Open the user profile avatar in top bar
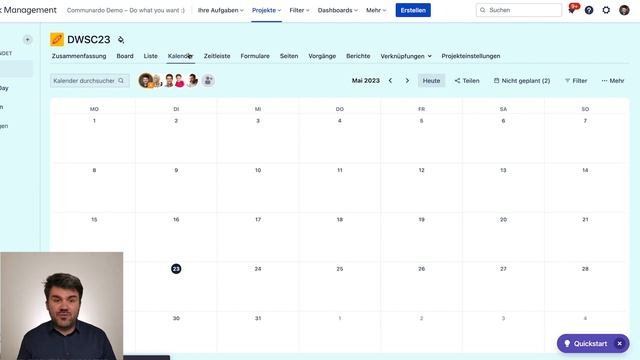640x360 pixels. [624, 10]
